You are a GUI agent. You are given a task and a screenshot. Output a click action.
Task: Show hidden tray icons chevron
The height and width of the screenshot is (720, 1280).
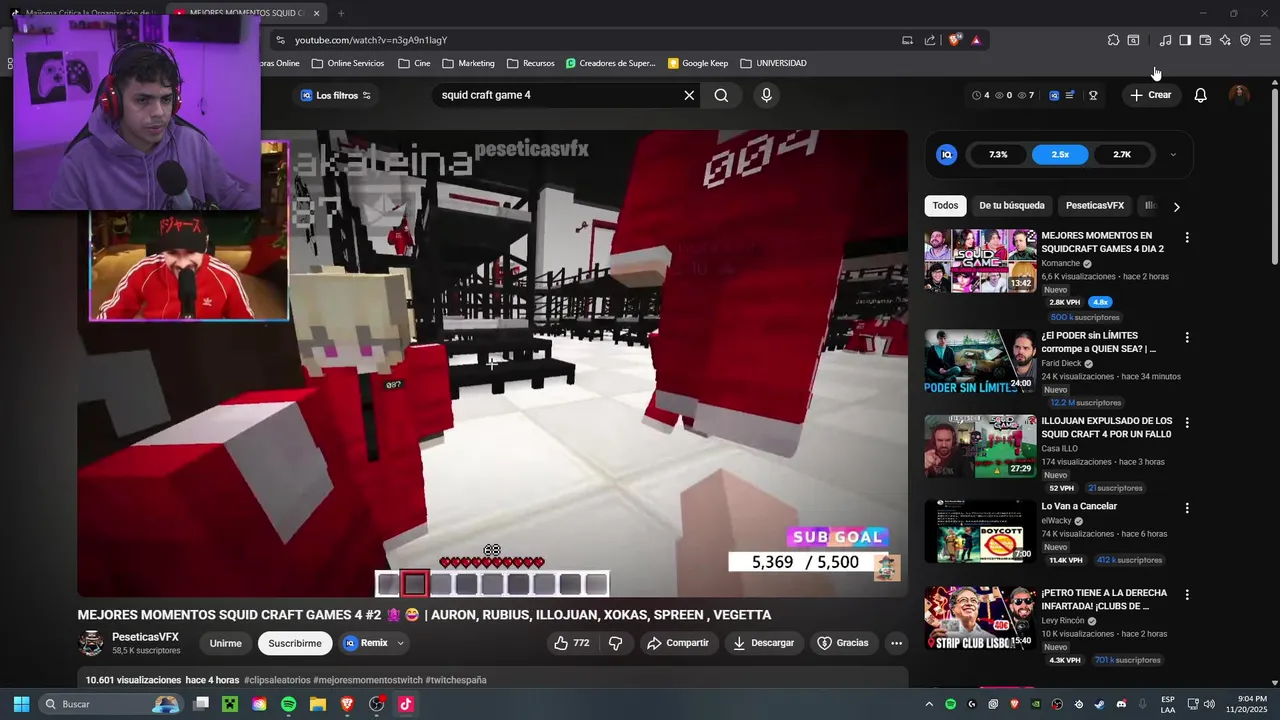pos(929,704)
